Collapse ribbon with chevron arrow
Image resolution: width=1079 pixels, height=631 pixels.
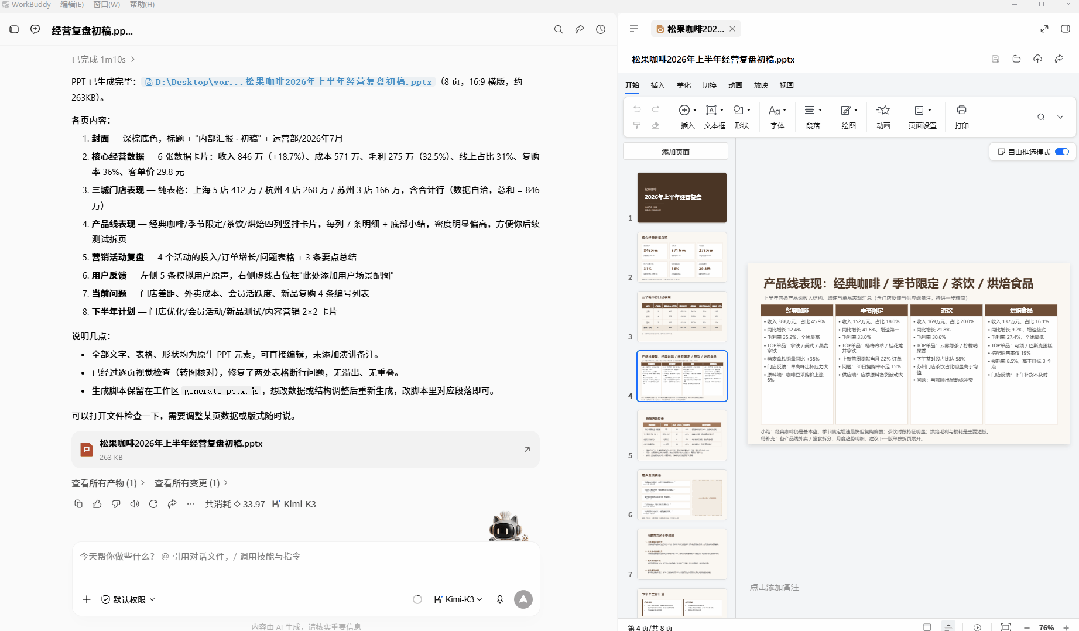[x=1060, y=116]
